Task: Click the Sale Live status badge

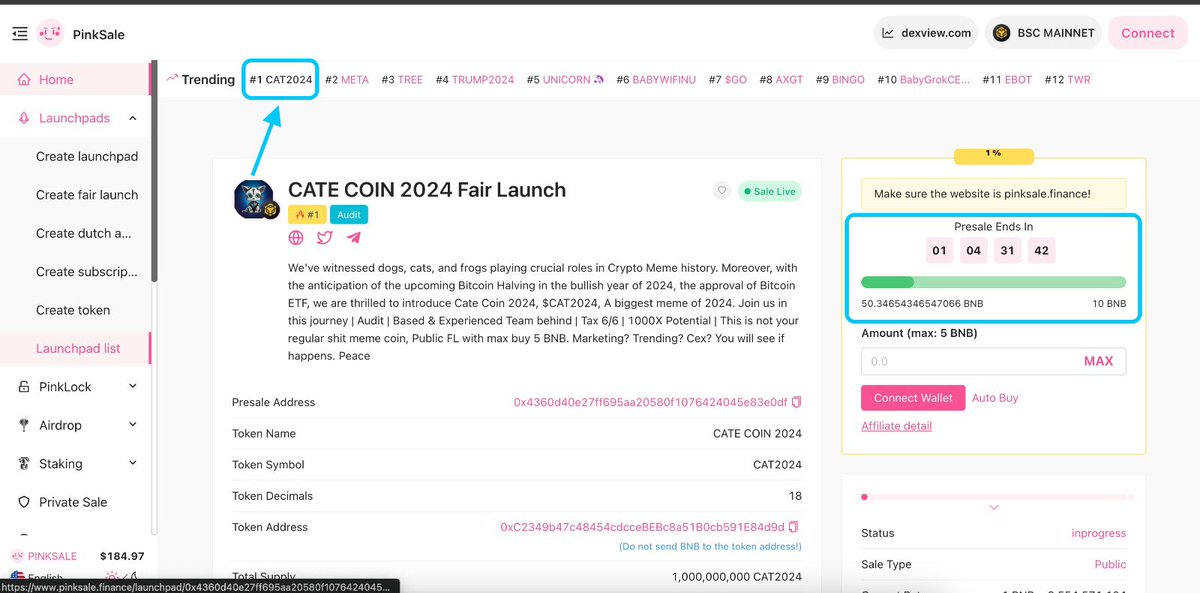Action: tap(770, 191)
